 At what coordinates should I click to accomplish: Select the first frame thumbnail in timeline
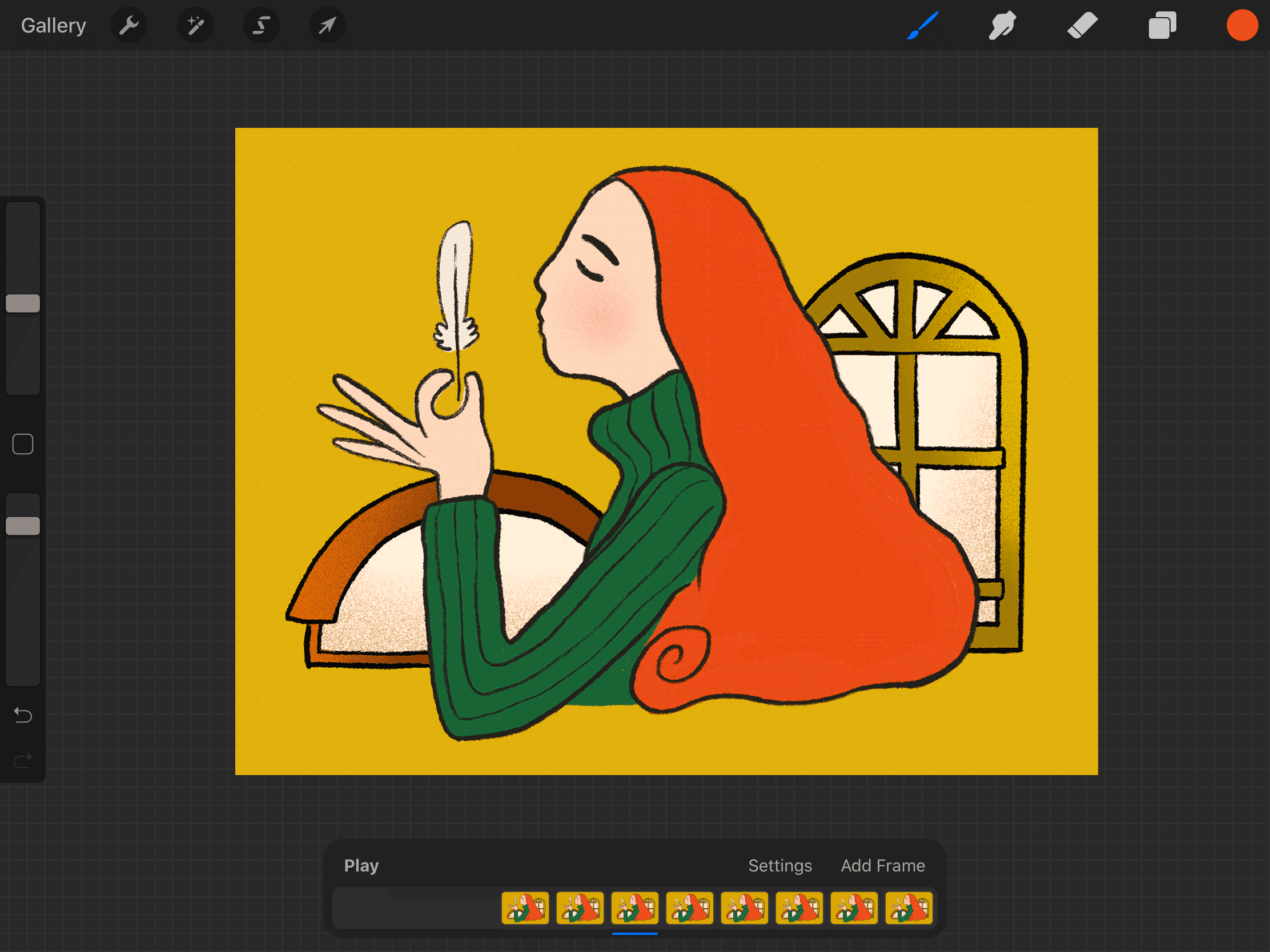pyautogui.click(x=525, y=908)
